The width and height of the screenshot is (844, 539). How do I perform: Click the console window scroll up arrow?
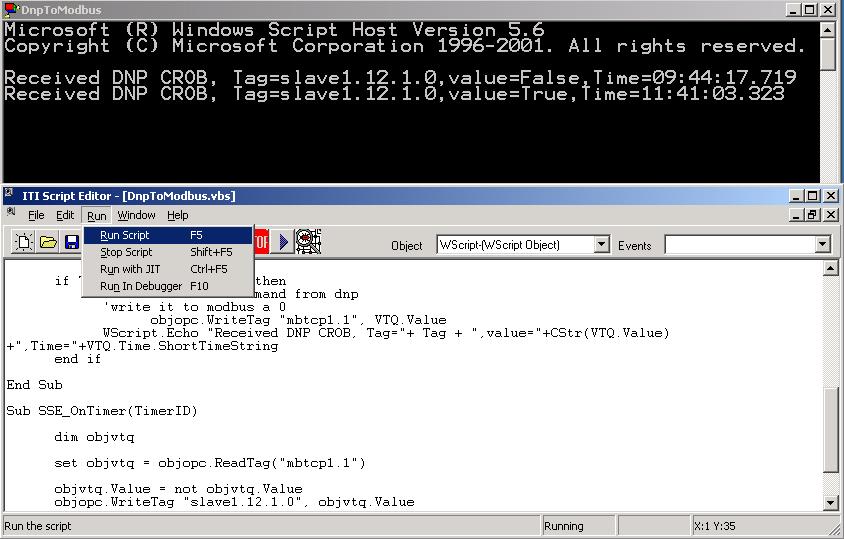point(827,30)
